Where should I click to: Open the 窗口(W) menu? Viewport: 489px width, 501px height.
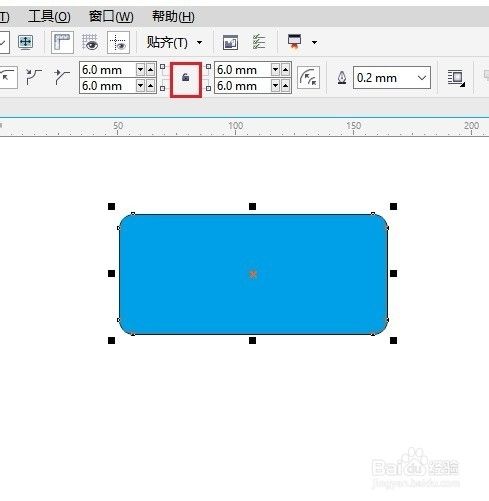click(x=111, y=16)
